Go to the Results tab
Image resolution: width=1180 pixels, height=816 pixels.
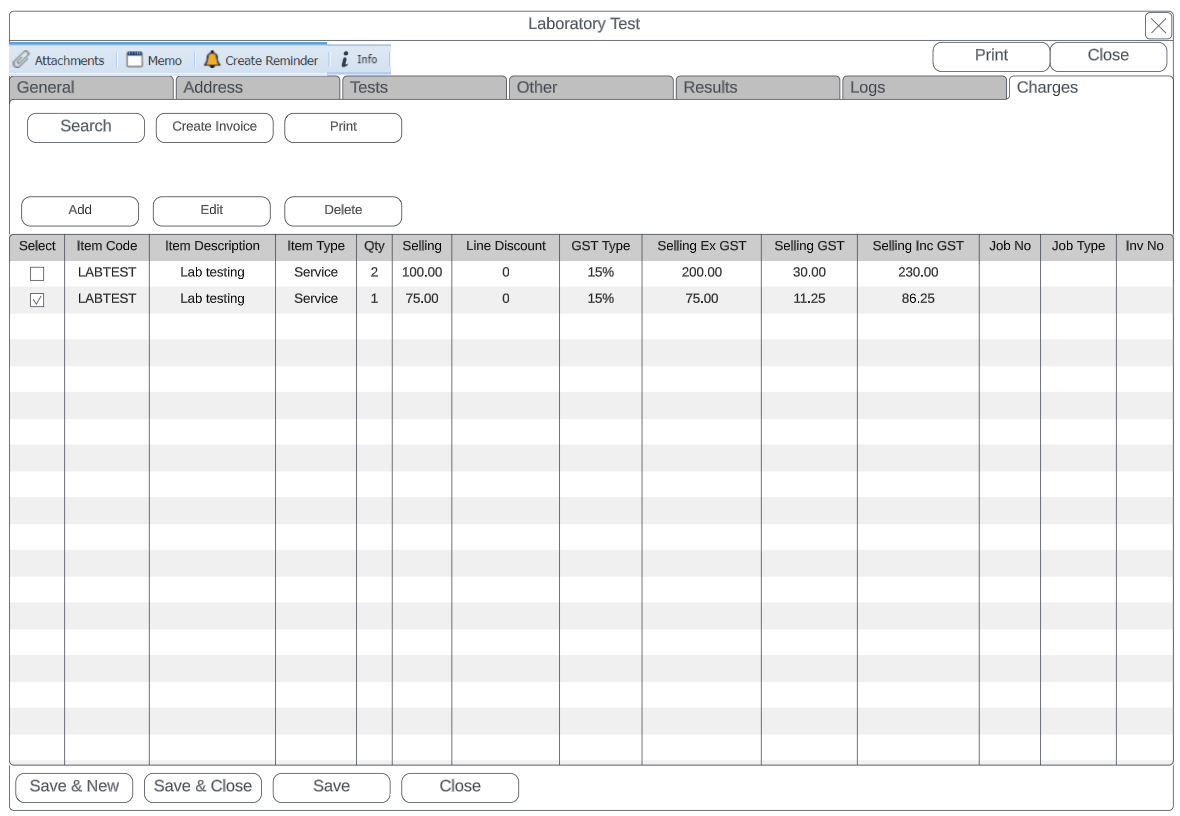pyautogui.click(x=757, y=88)
